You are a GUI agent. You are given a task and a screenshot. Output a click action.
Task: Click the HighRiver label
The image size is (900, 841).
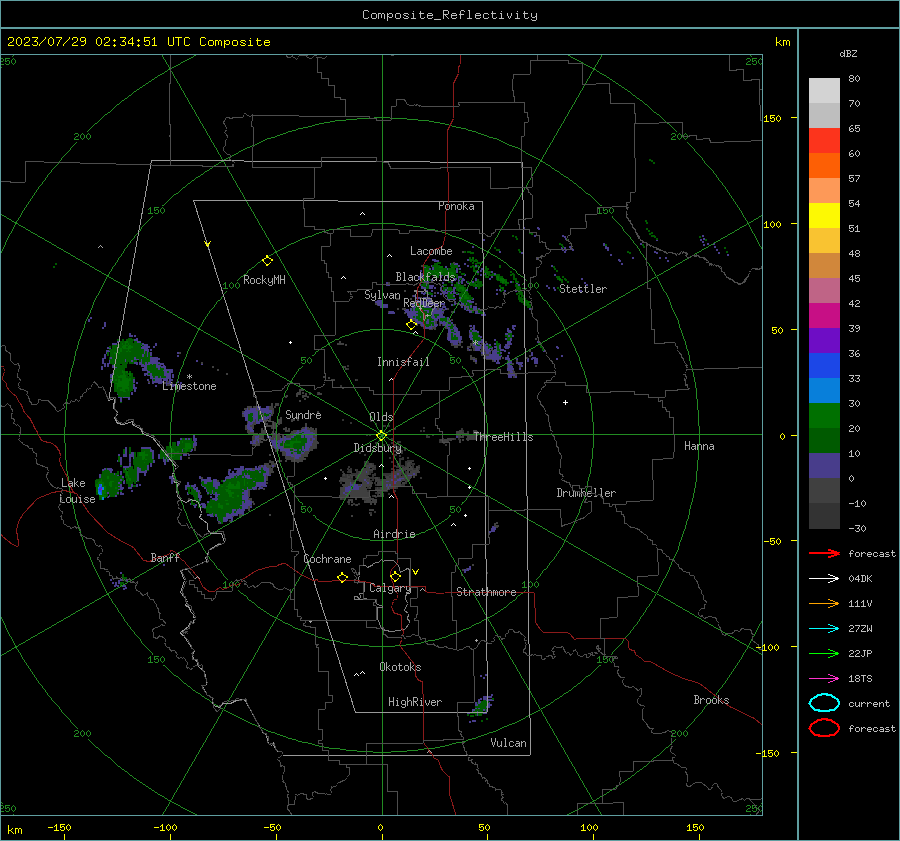pyautogui.click(x=415, y=702)
